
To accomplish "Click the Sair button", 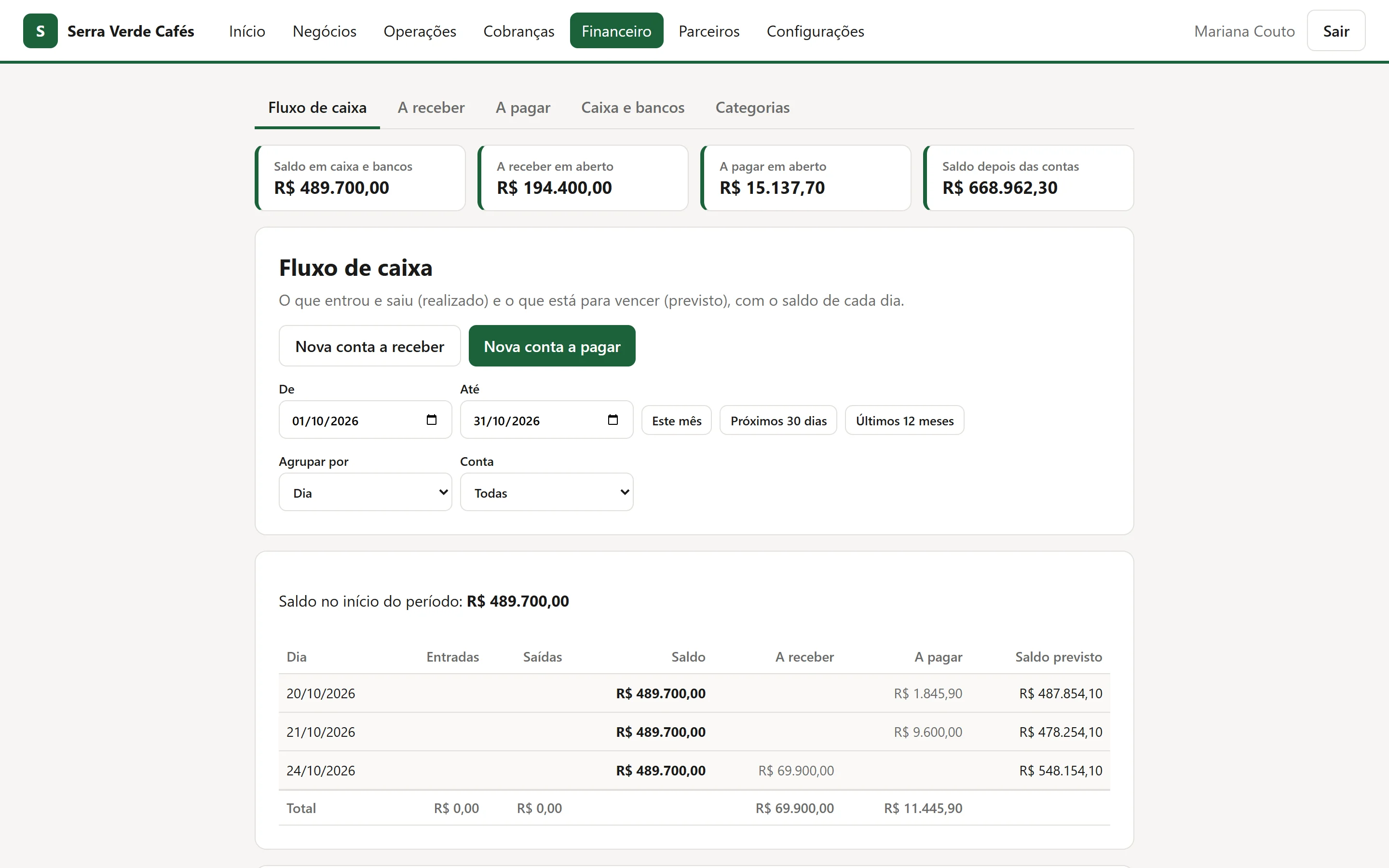I will pyautogui.click(x=1336, y=31).
